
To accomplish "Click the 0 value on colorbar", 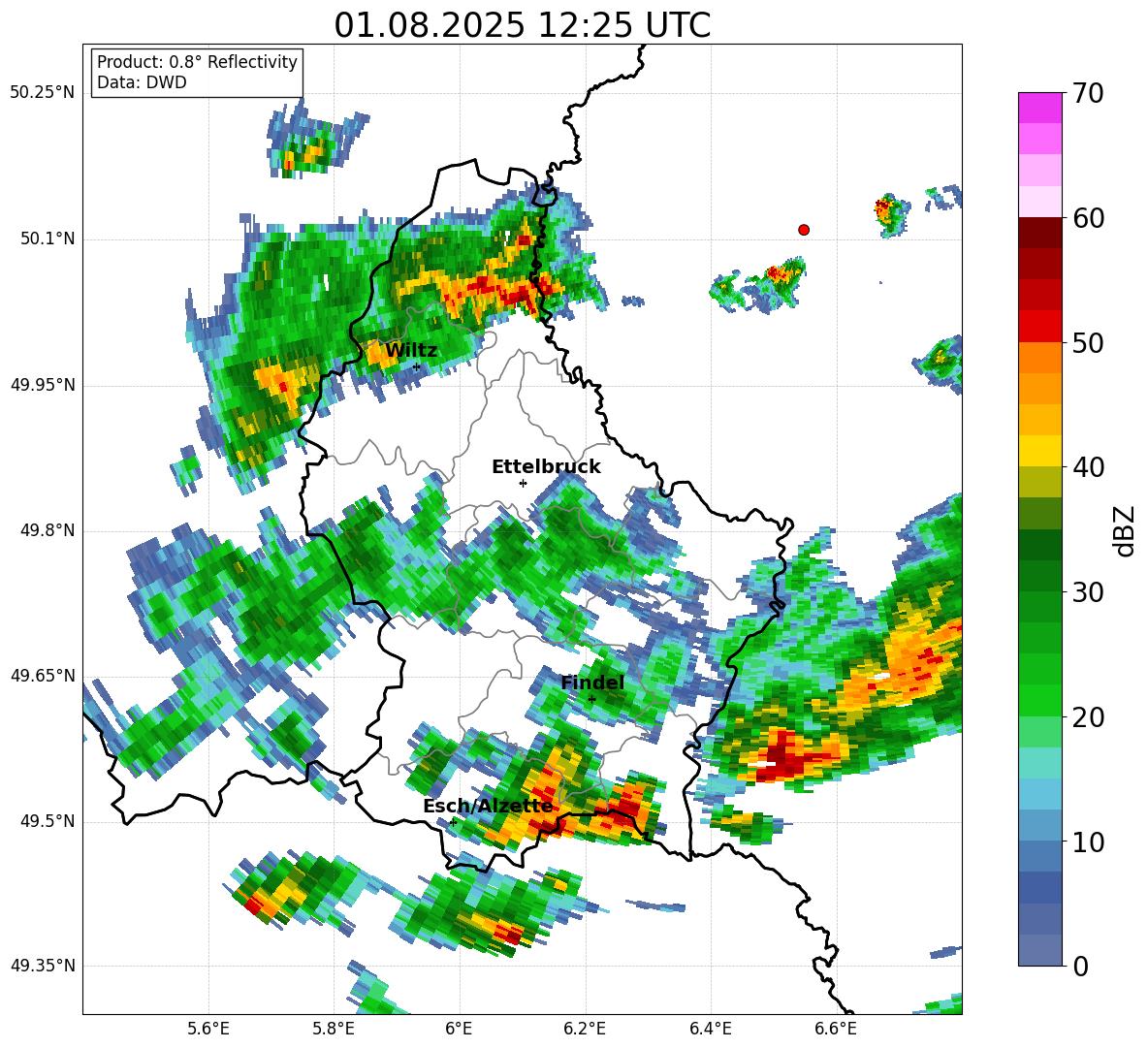I will pos(1080,966).
